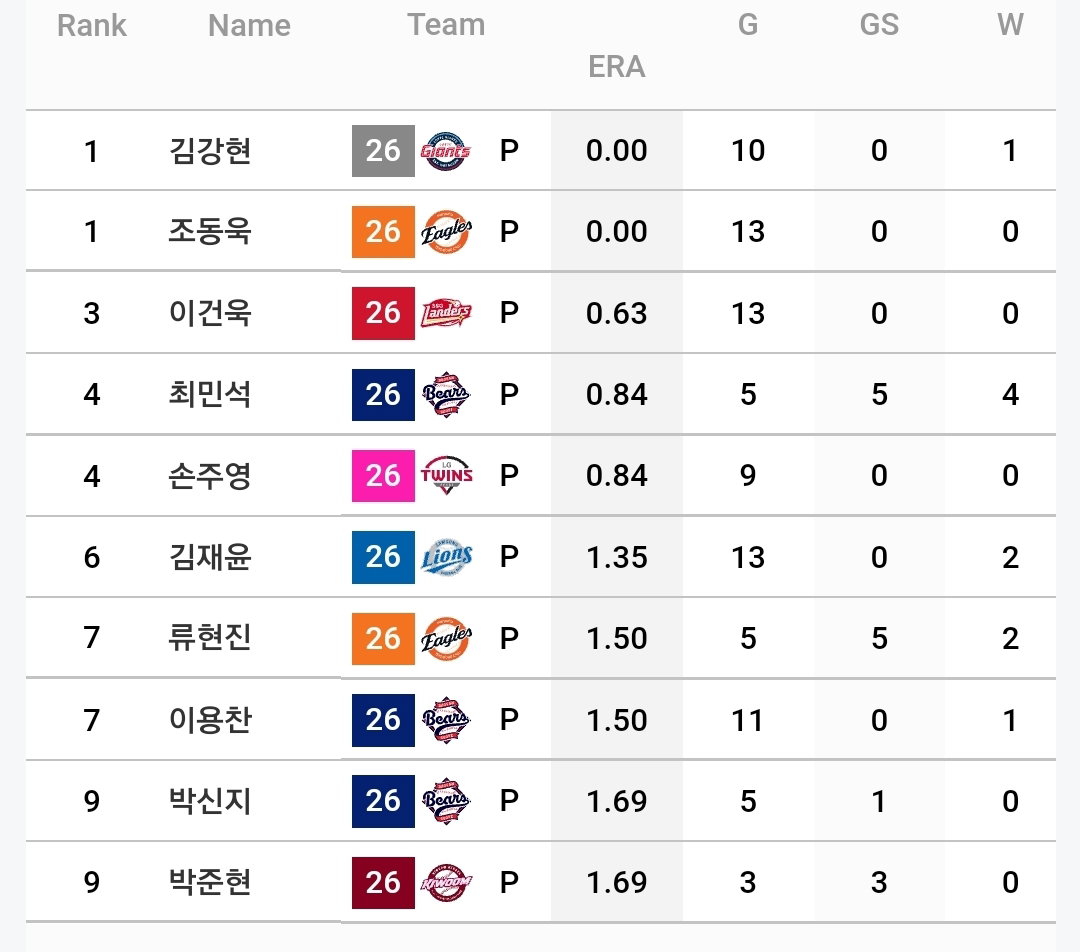1080x952 pixels.
Task: Click the pink 26 badge for Twins
Action: point(383,475)
